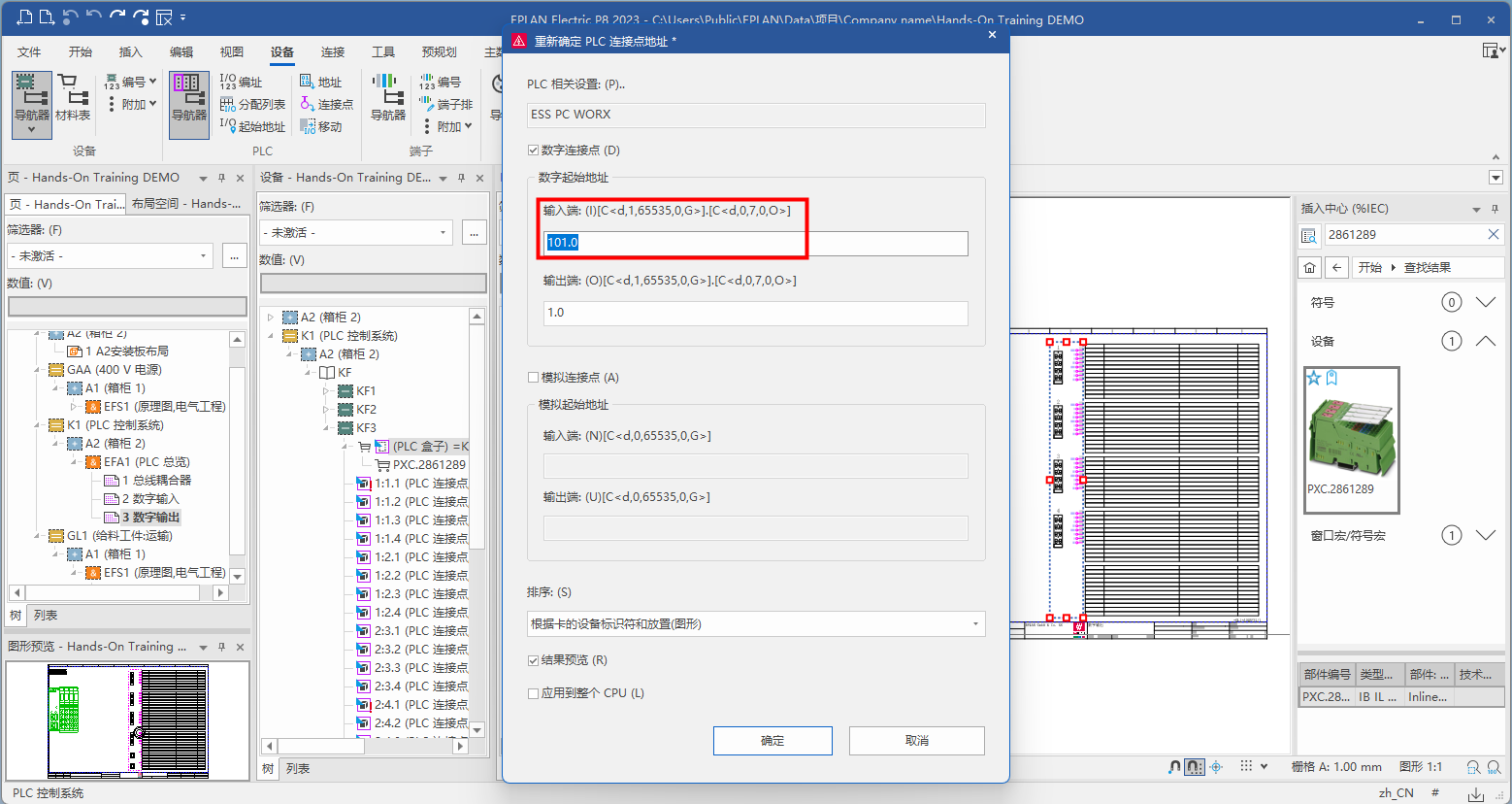The height and width of the screenshot is (804, 1512).
Task: Clear the 2861289 search with X icon
Action: 1494,234
